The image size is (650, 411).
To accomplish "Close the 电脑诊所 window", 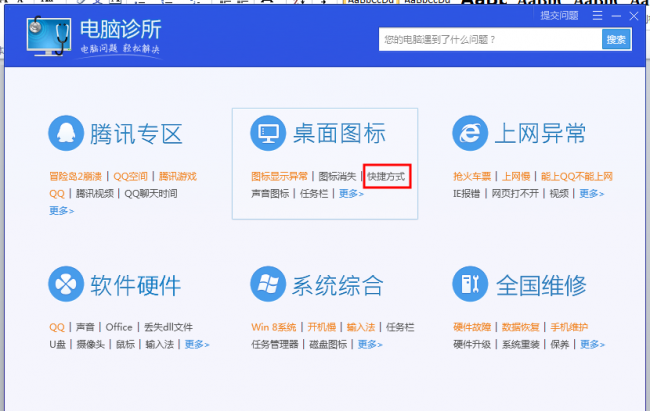I will [x=634, y=16].
